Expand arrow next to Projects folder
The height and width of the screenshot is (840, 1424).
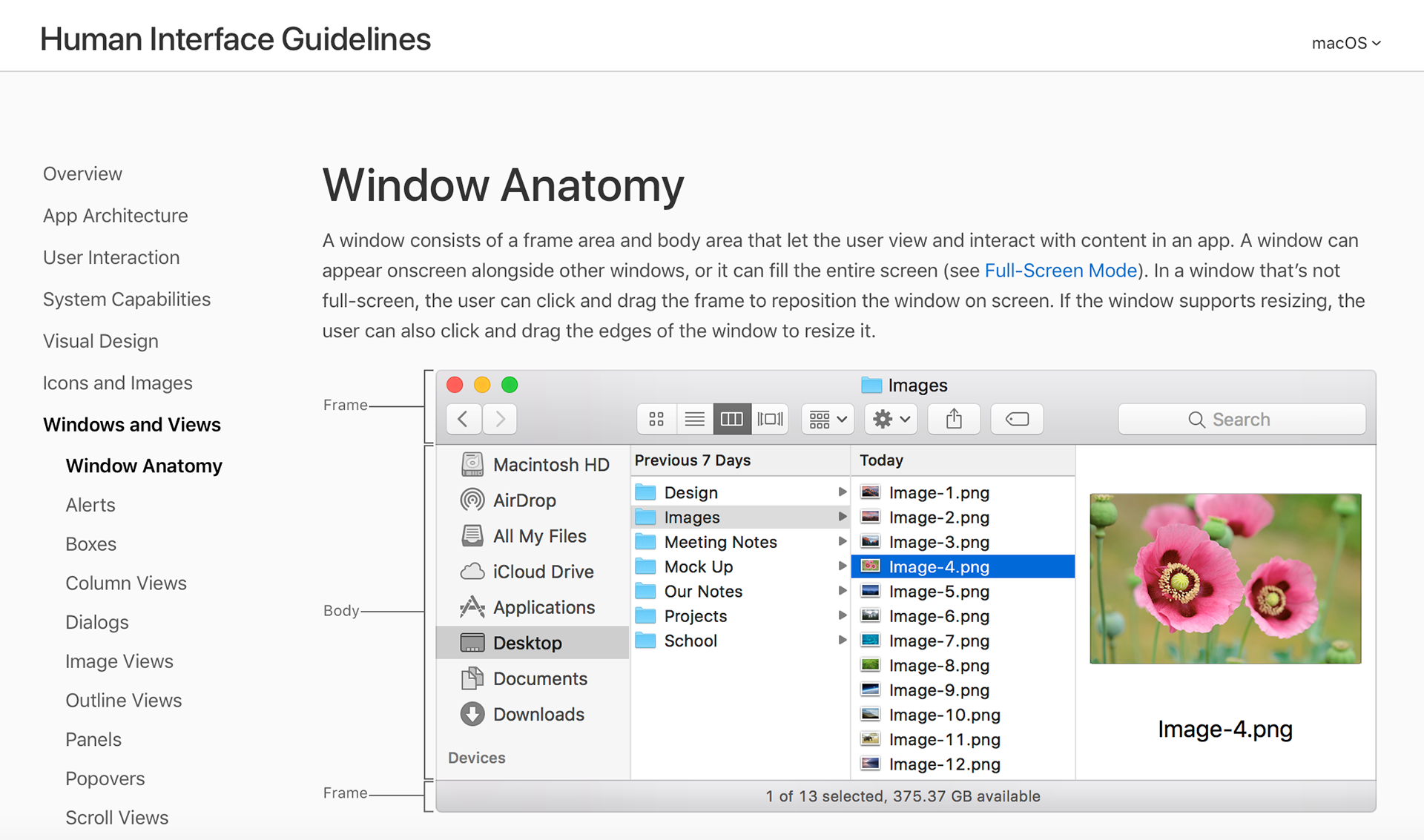pos(842,615)
